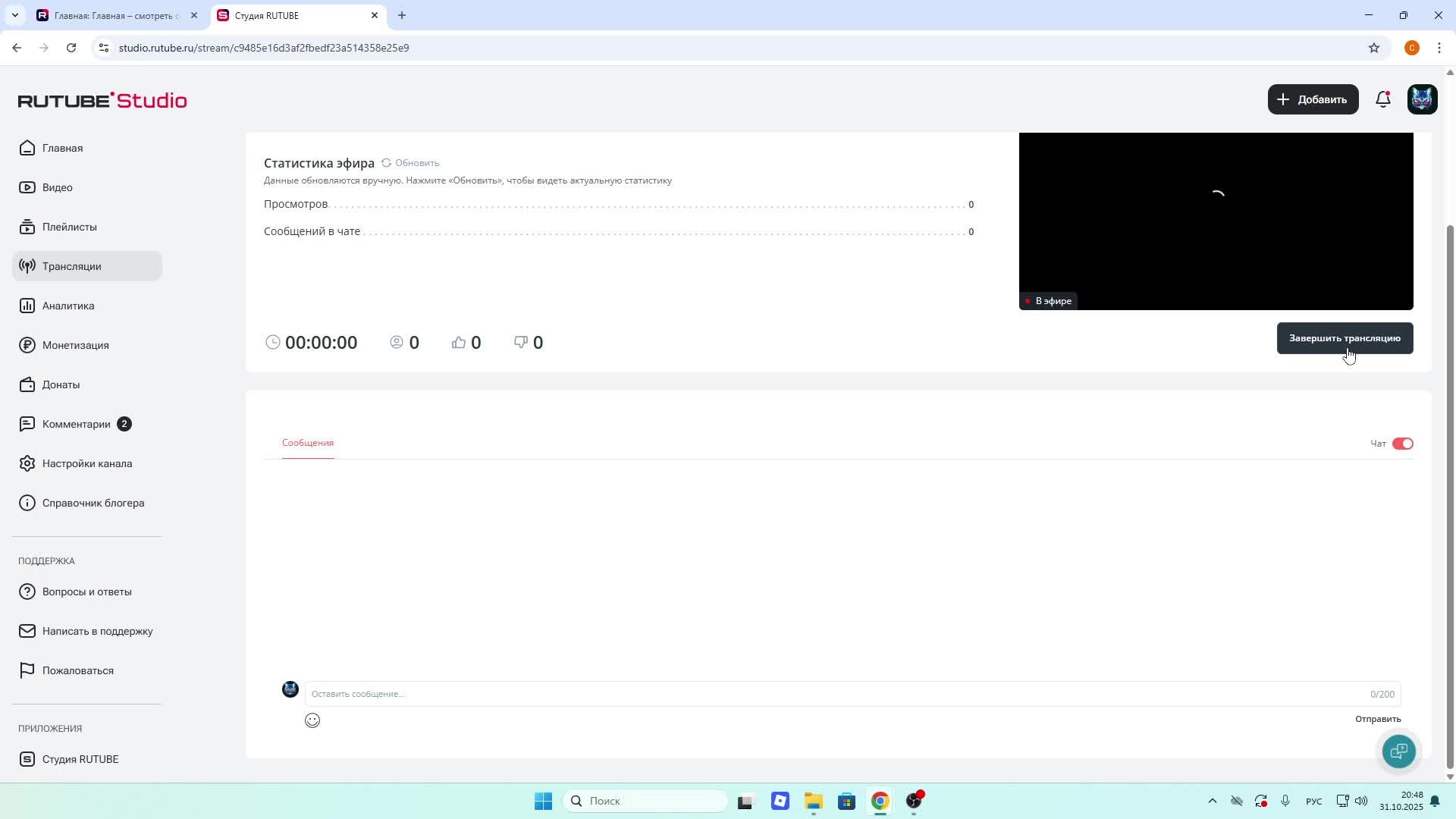
Task: Open user avatar profile menu
Action: coord(1422,99)
